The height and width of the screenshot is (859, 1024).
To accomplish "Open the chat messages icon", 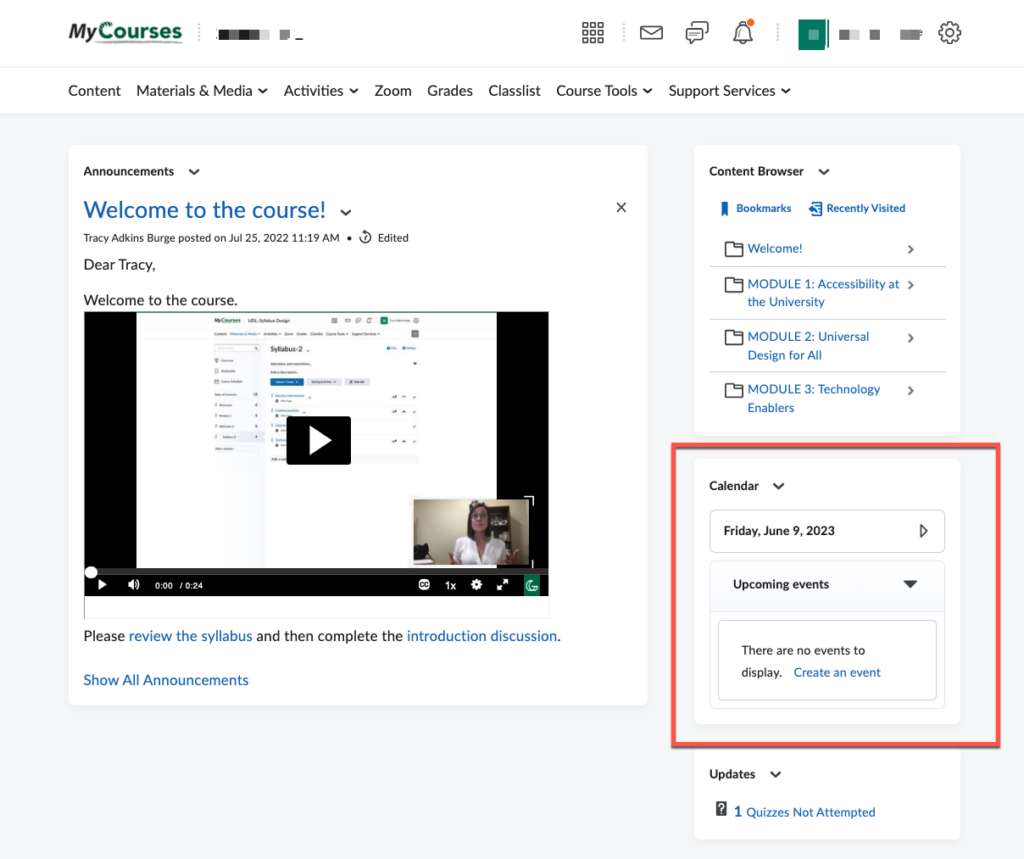I will 697,32.
